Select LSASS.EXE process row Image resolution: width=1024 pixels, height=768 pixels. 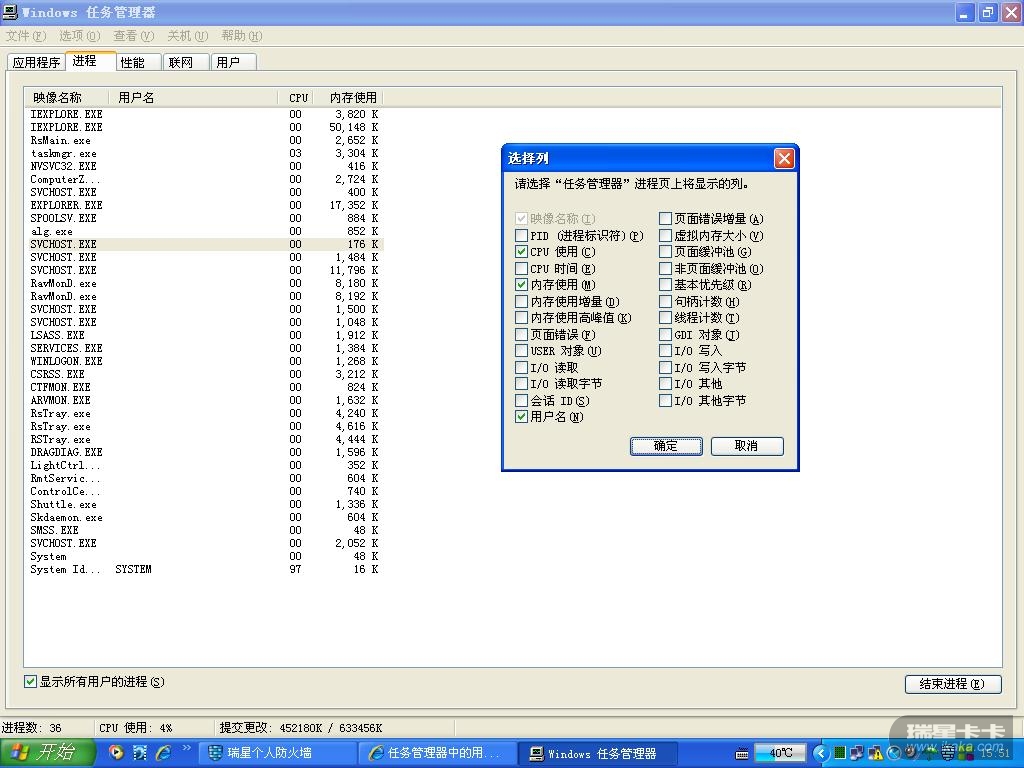point(204,335)
